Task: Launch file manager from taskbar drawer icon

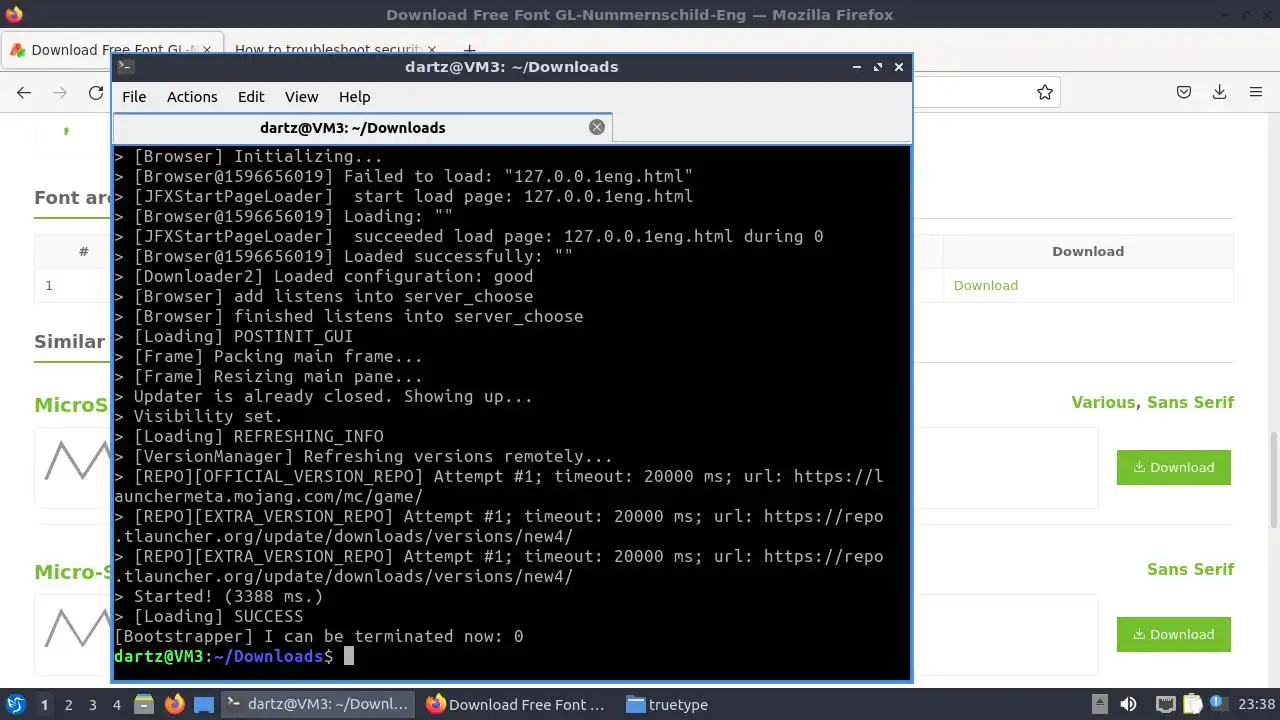Action: (x=143, y=704)
